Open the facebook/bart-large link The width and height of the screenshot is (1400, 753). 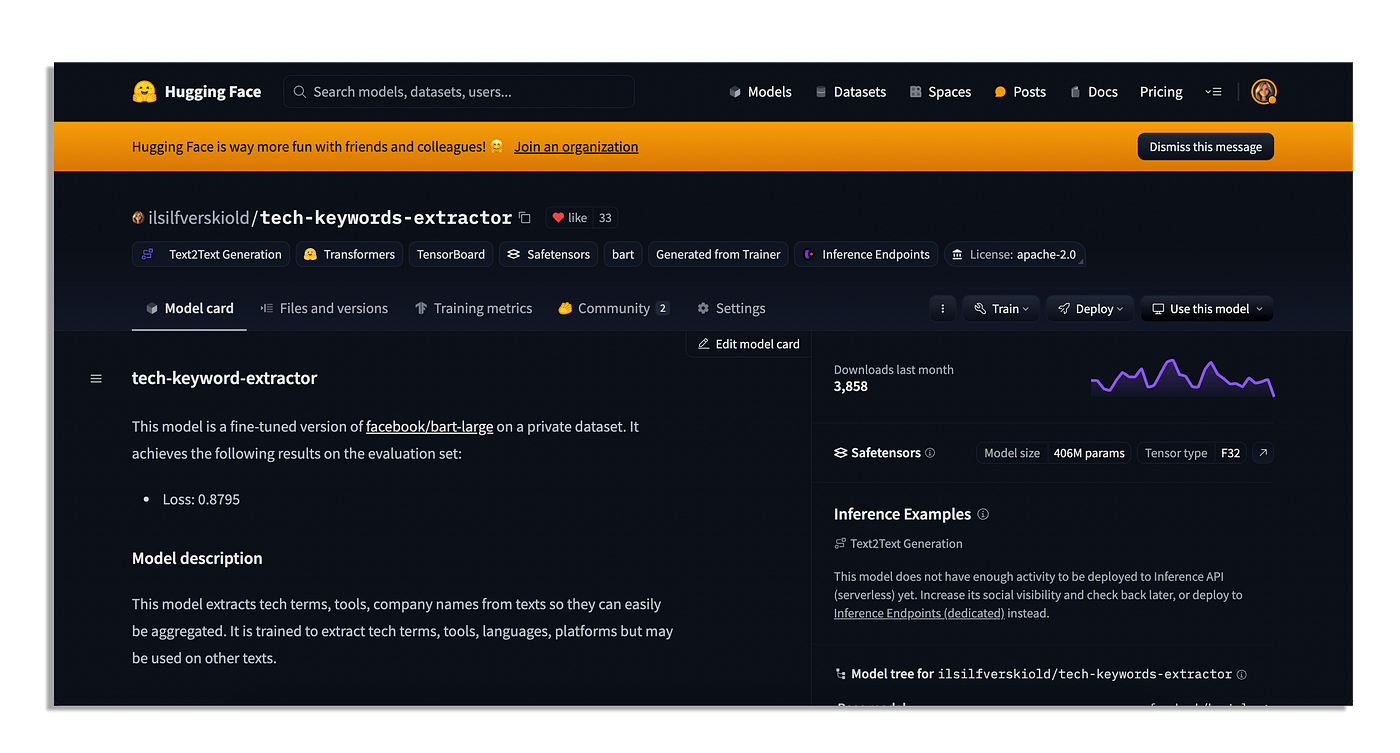[429, 427]
